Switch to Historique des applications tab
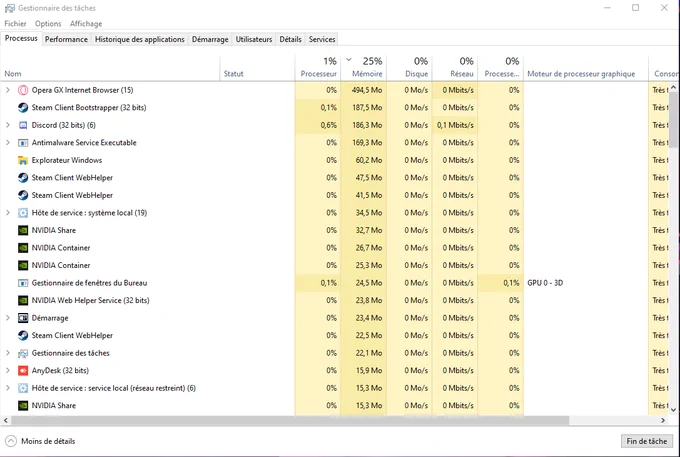This screenshot has height=457, width=680. (x=140, y=39)
